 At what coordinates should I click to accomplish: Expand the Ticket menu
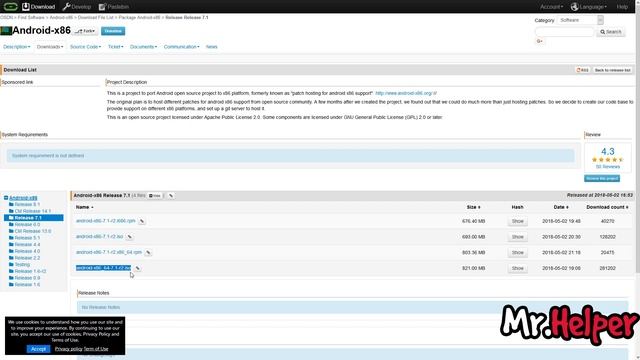point(116,47)
